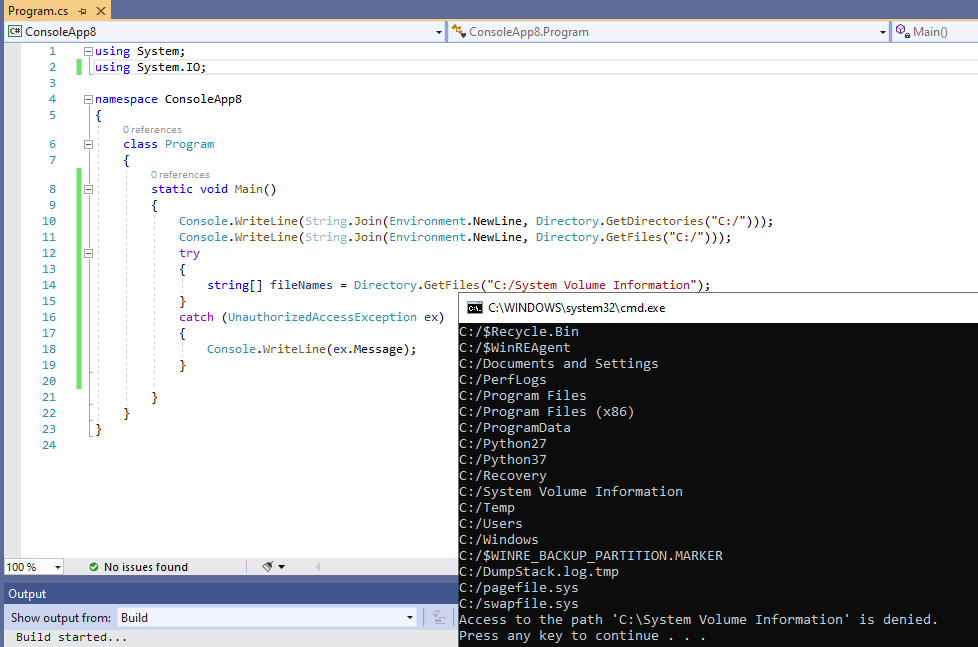
Task: Click the 'fileNames' variable in the code
Action: 301,285
